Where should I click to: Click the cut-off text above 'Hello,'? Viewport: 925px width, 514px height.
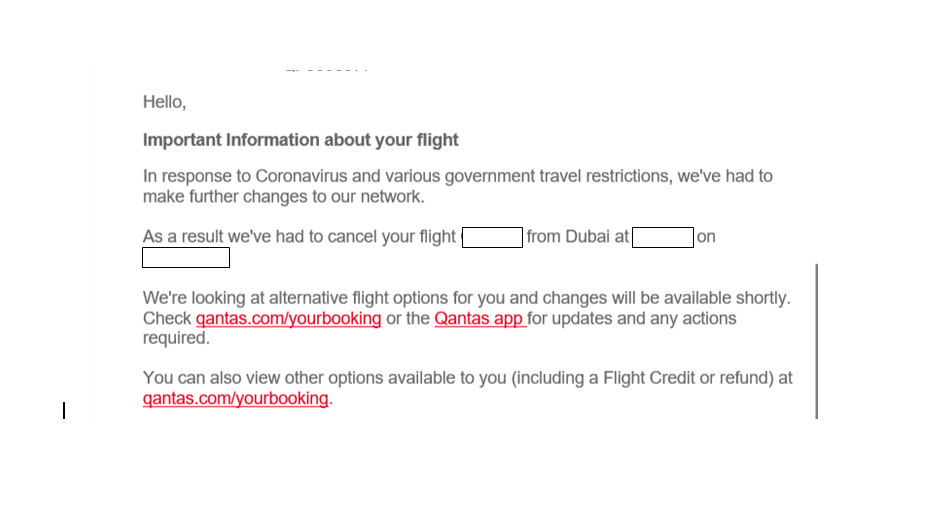pyautogui.click(x=326, y=72)
